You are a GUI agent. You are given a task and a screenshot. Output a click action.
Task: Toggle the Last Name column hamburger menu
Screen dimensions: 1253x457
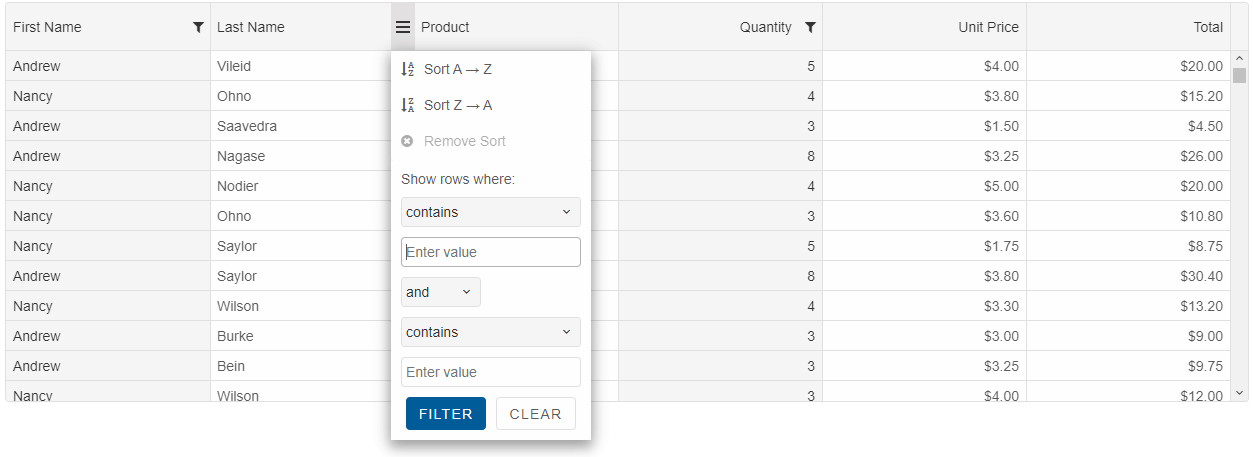pyautogui.click(x=403, y=28)
